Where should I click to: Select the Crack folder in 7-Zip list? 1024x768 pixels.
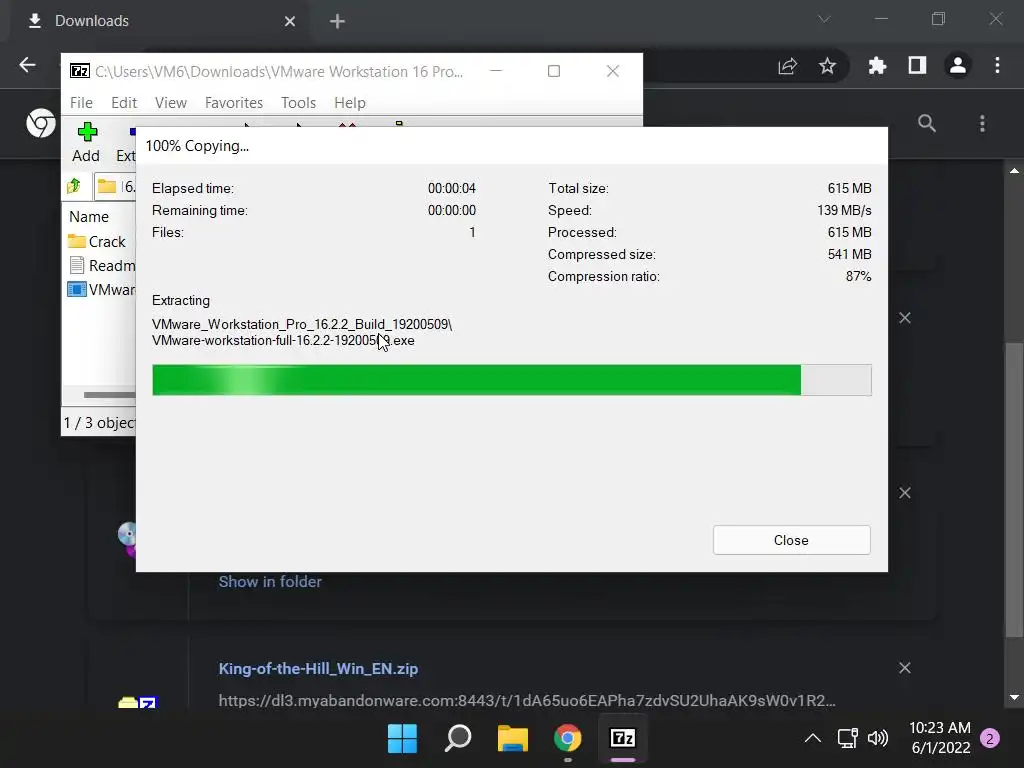(x=98, y=242)
